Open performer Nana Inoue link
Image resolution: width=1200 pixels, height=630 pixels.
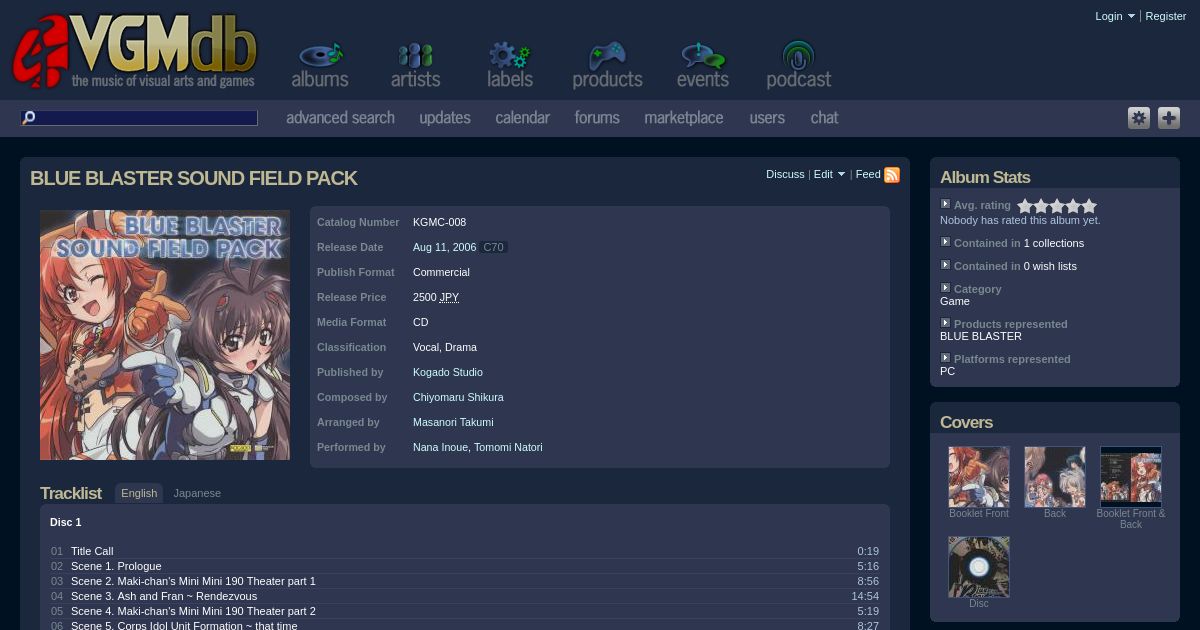440,447
